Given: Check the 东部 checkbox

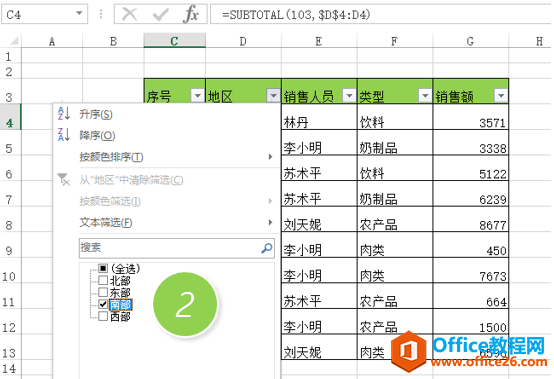Looking at the screenshot, I should pos(103,292).
